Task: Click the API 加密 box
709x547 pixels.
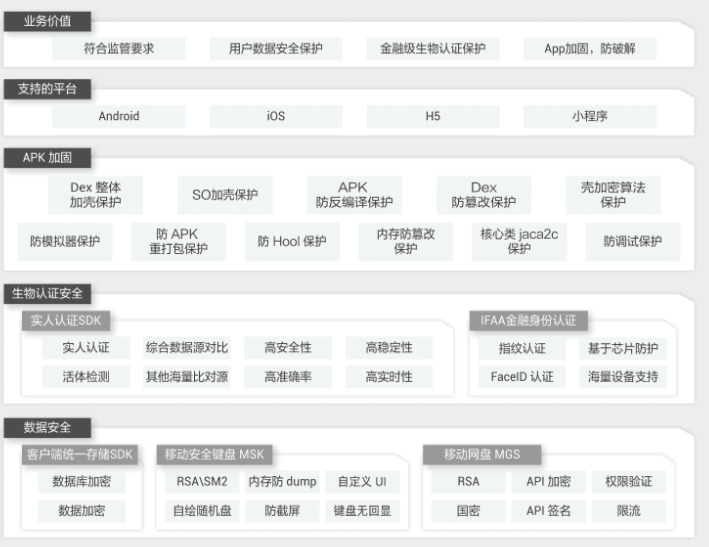Action: 548,482
